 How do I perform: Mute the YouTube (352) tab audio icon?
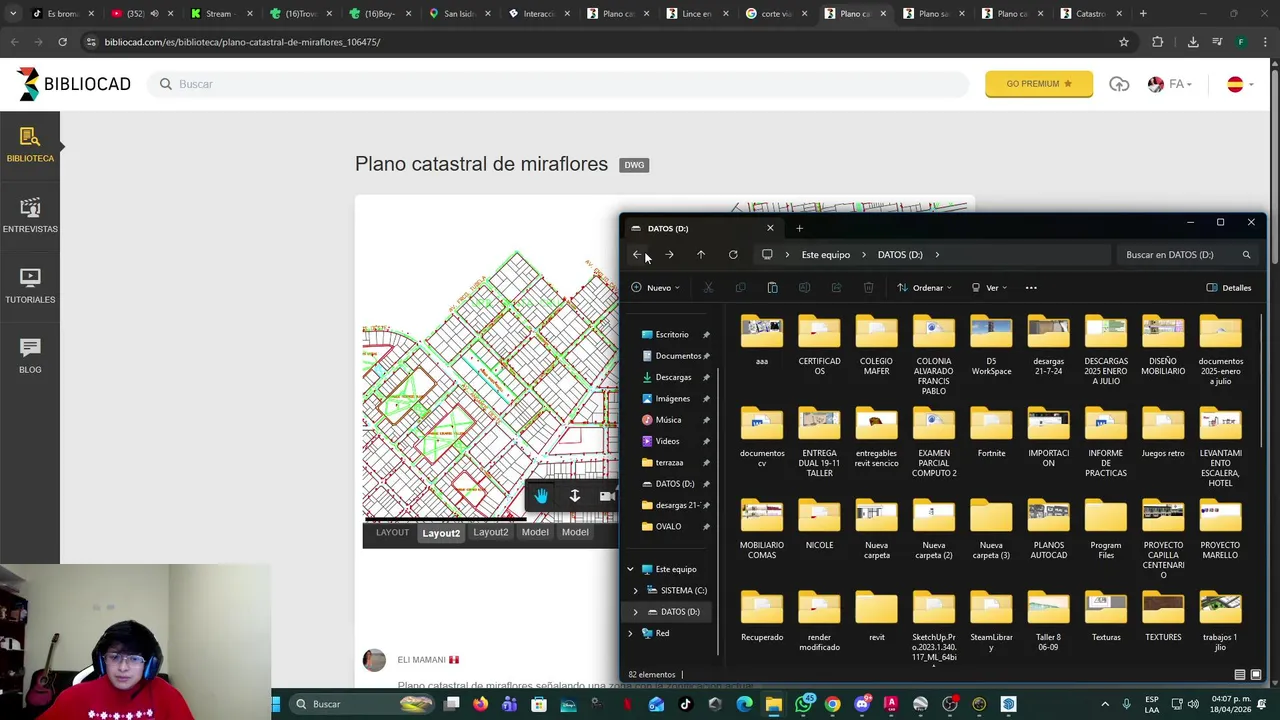[154, 14]
